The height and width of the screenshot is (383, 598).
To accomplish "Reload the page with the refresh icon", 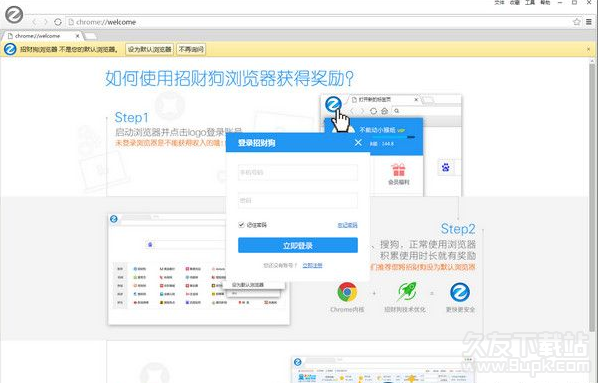I will [x=58, y=22].
